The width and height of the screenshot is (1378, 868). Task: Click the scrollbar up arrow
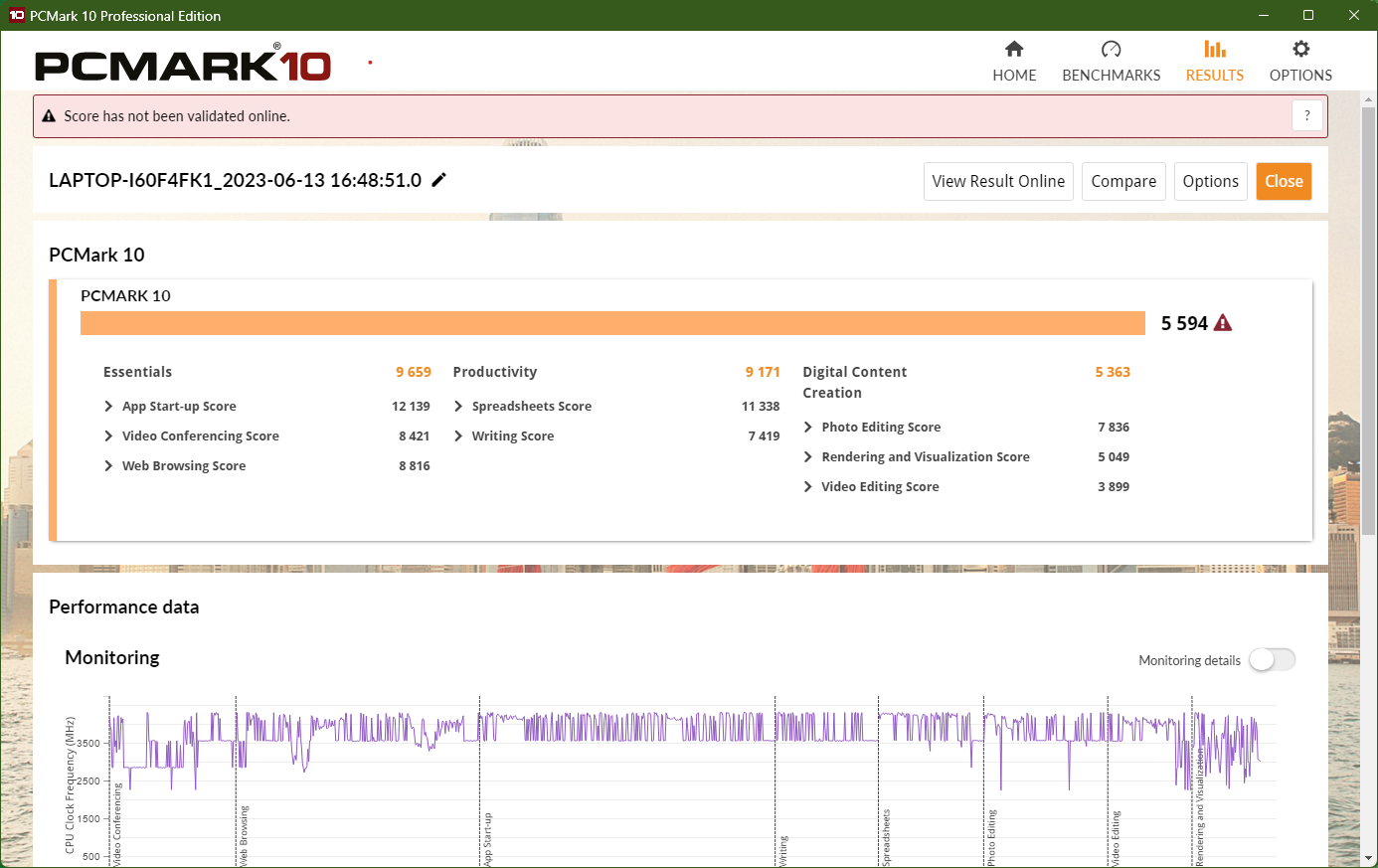(x=1369, y=99)
